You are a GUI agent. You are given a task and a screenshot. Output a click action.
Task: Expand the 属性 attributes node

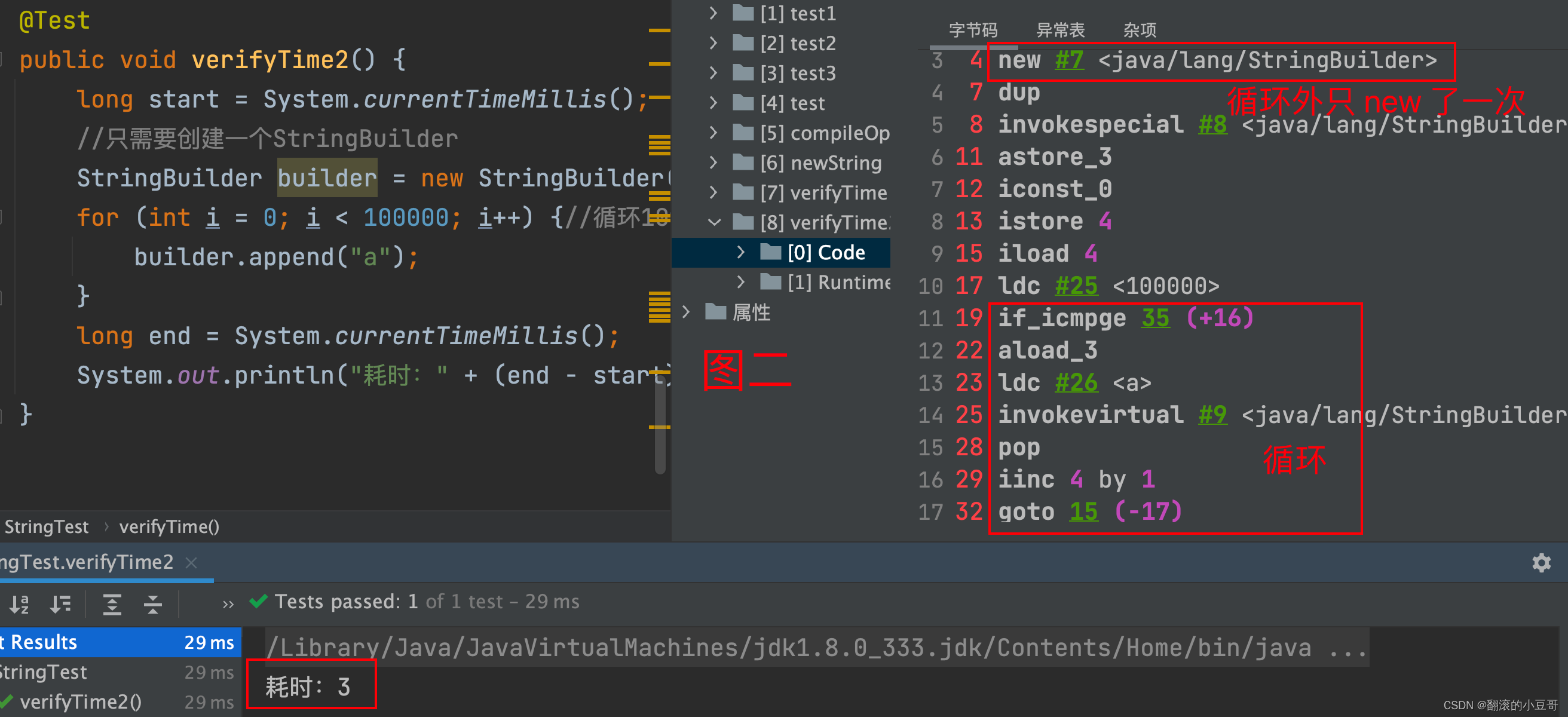tap(686, 312)
